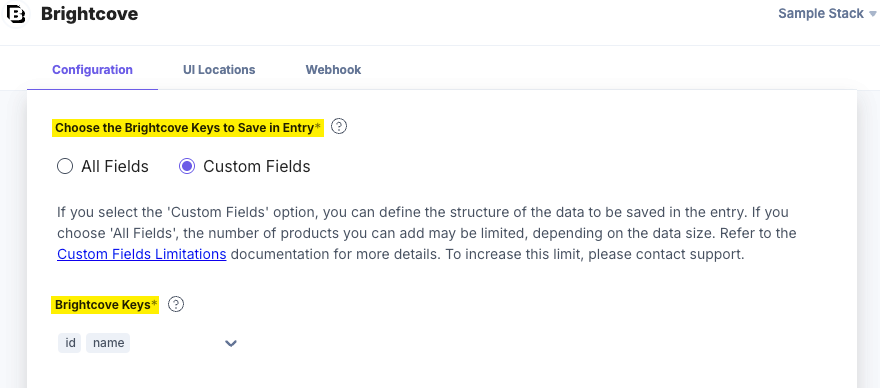Switch to the UI Locations tab
880x388 pixels.
(219, 70)
